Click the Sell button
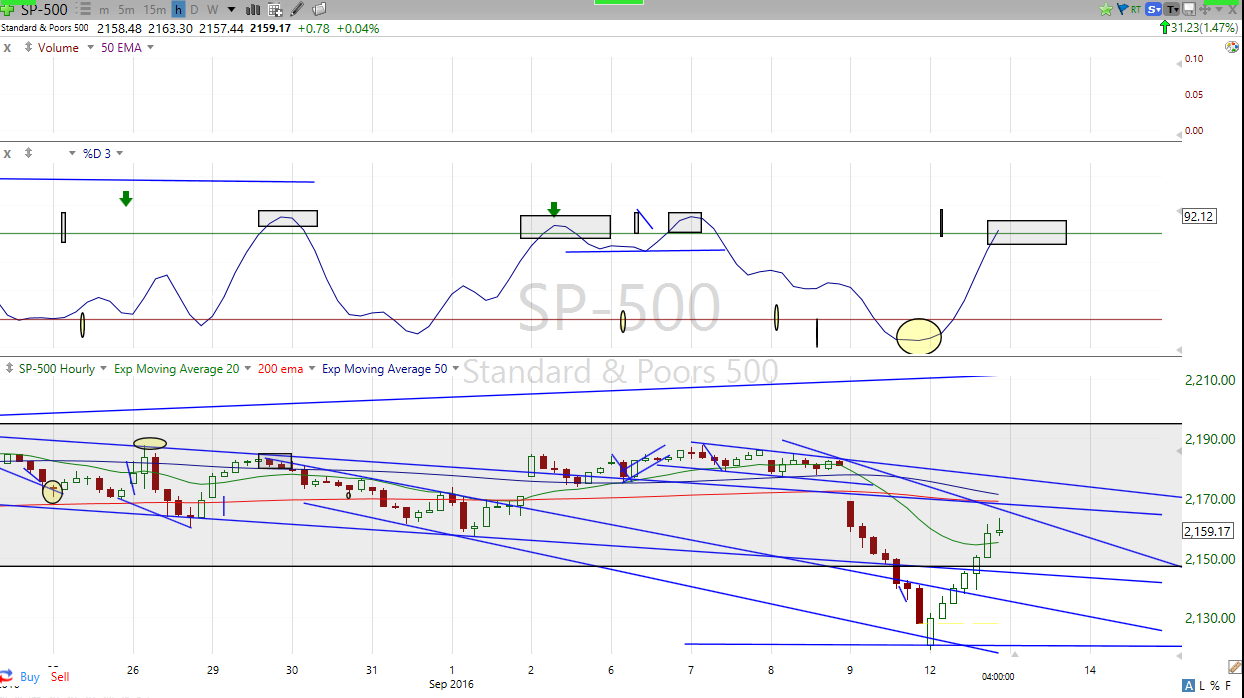This screenshot has height=698, width=1244. coord(60,677)
